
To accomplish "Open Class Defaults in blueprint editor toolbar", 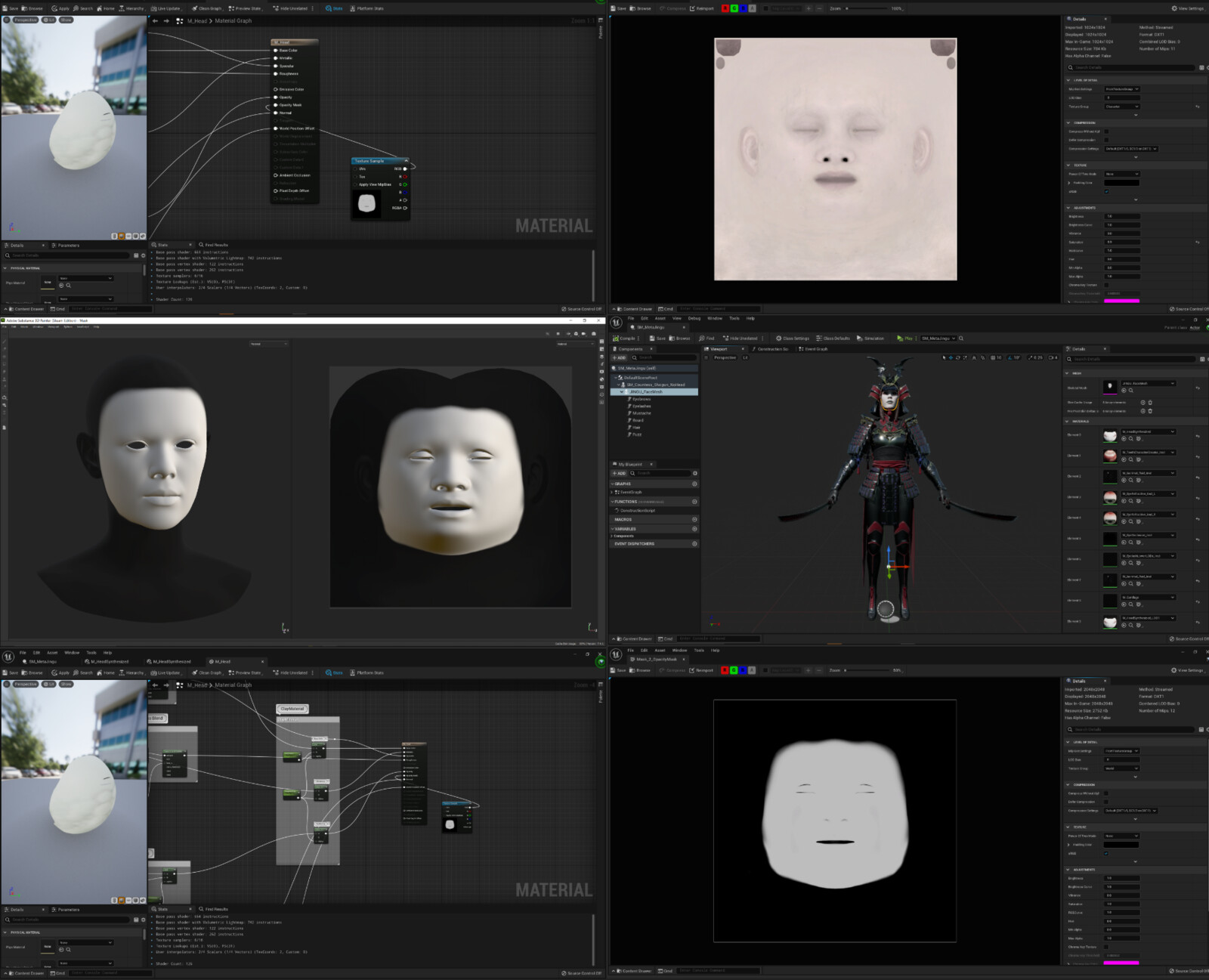I will pyautogui.click(x=833, y=339).
